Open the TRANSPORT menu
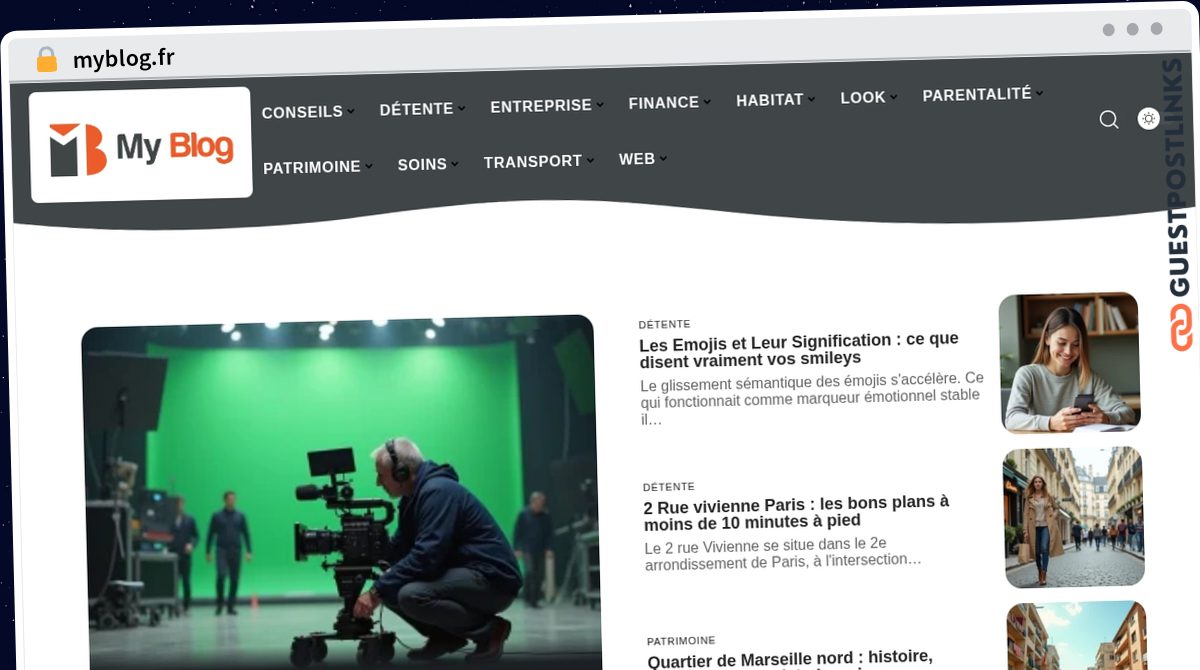Viewport: 1200px width, 670px height. point(533,161)
